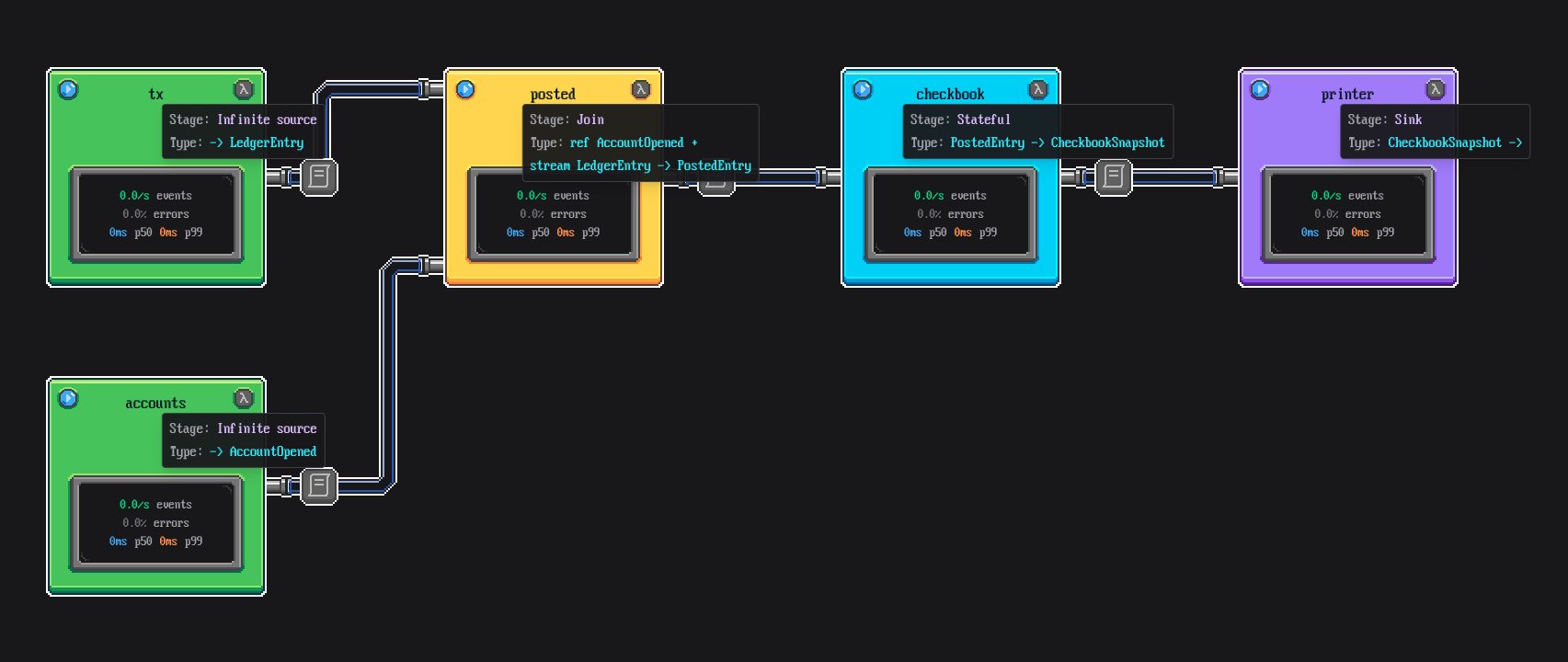Select the accounts node output document icon
The width and height of the screenshot is (1568, 662).
coord(319,485)
